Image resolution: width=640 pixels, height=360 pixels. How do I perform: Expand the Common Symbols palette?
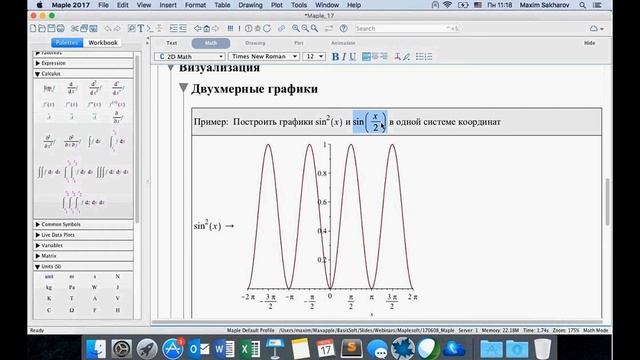[83, 224]
